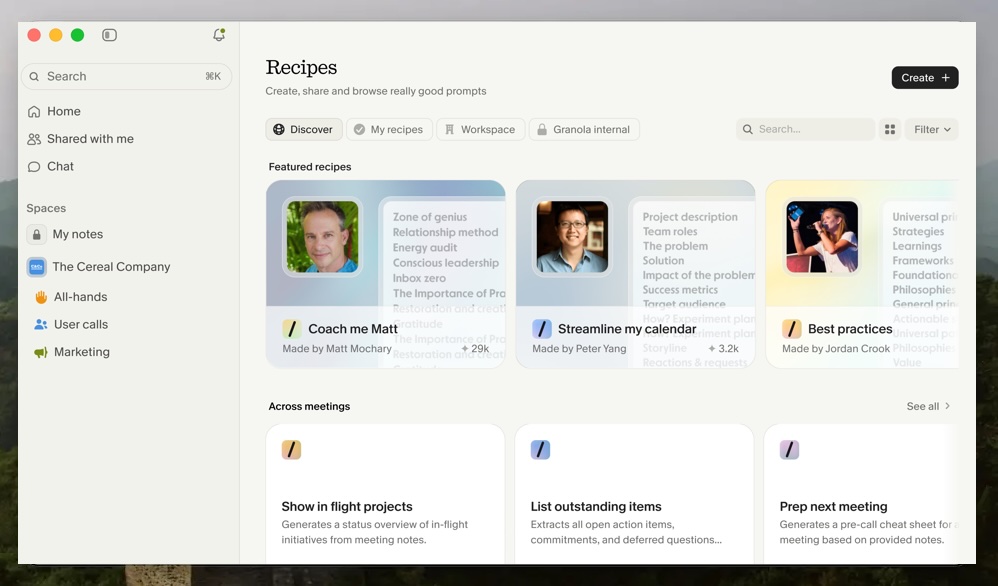
Task: Open Shared with me
Action: [x=90, y=139]
